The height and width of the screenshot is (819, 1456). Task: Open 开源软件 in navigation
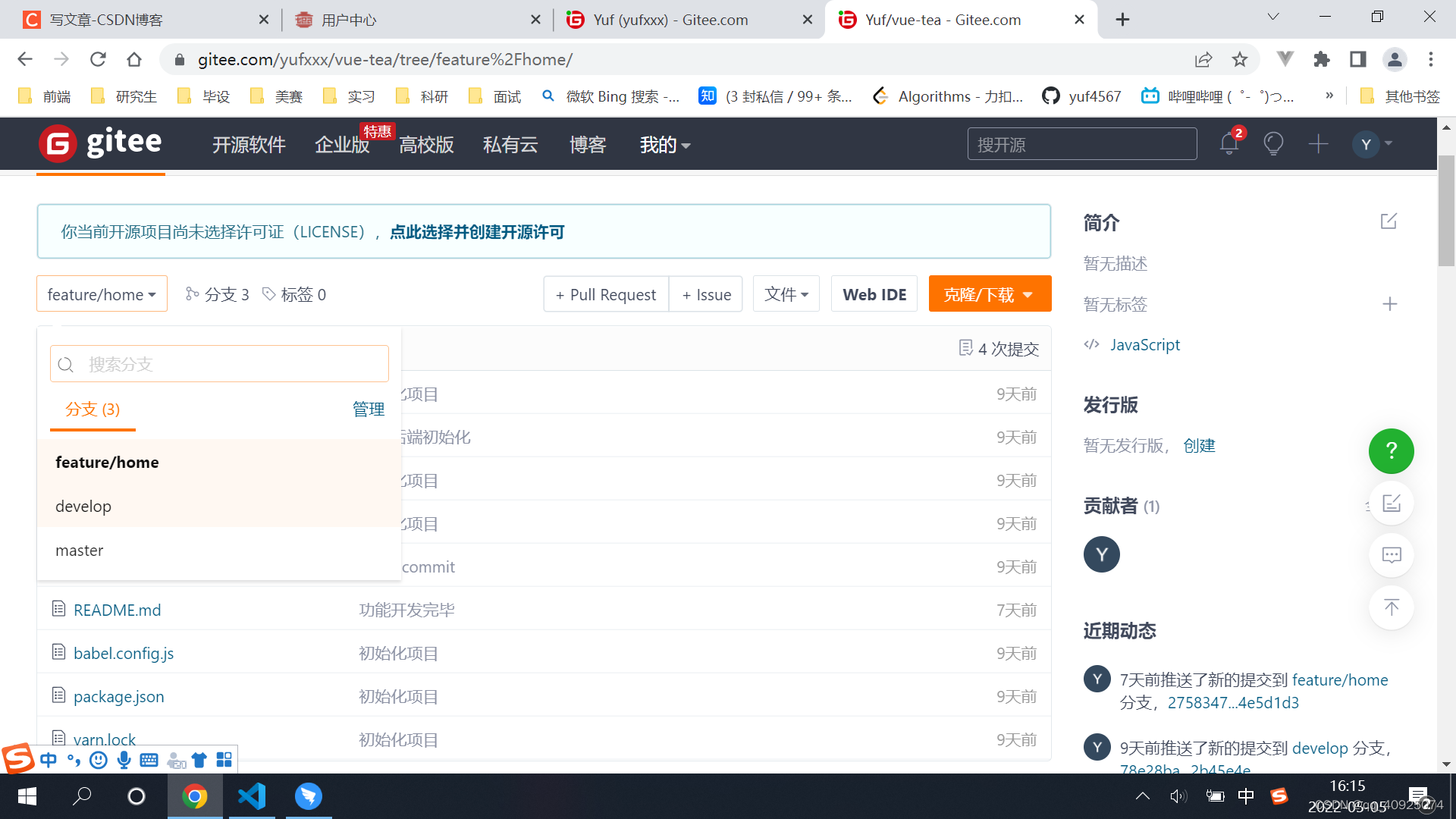click(249, 145)
